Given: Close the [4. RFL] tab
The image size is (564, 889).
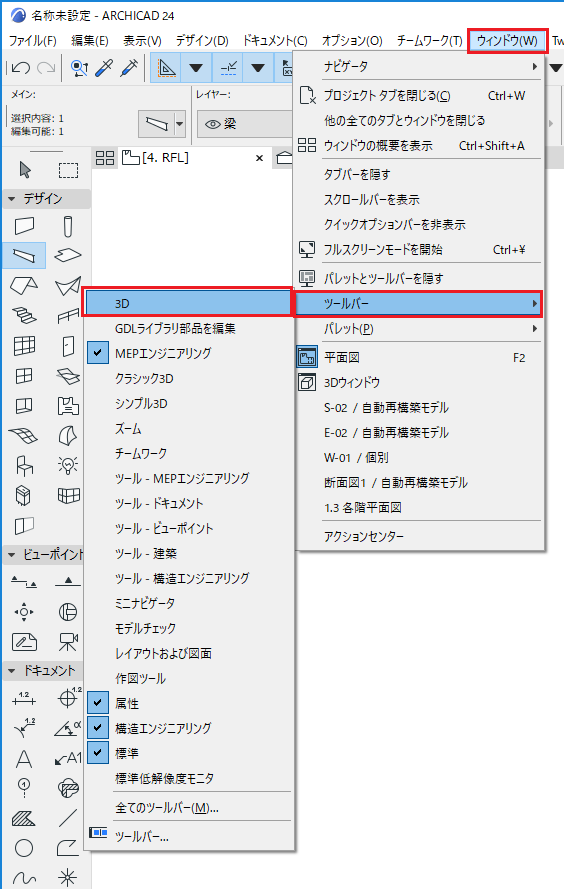Looking at the screenshot, I should pyautogui.click(x=260, y=158).
